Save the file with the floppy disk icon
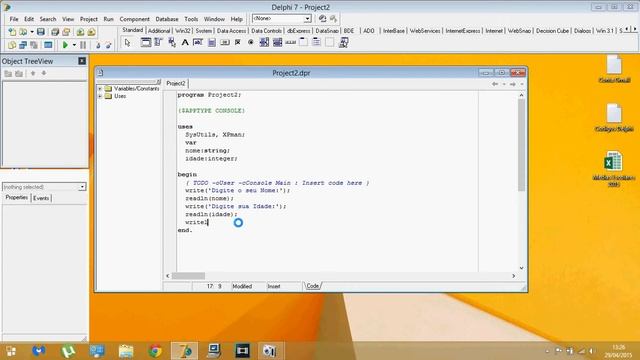This screenshot has height=360, width=640. click(x=41, y=32)
